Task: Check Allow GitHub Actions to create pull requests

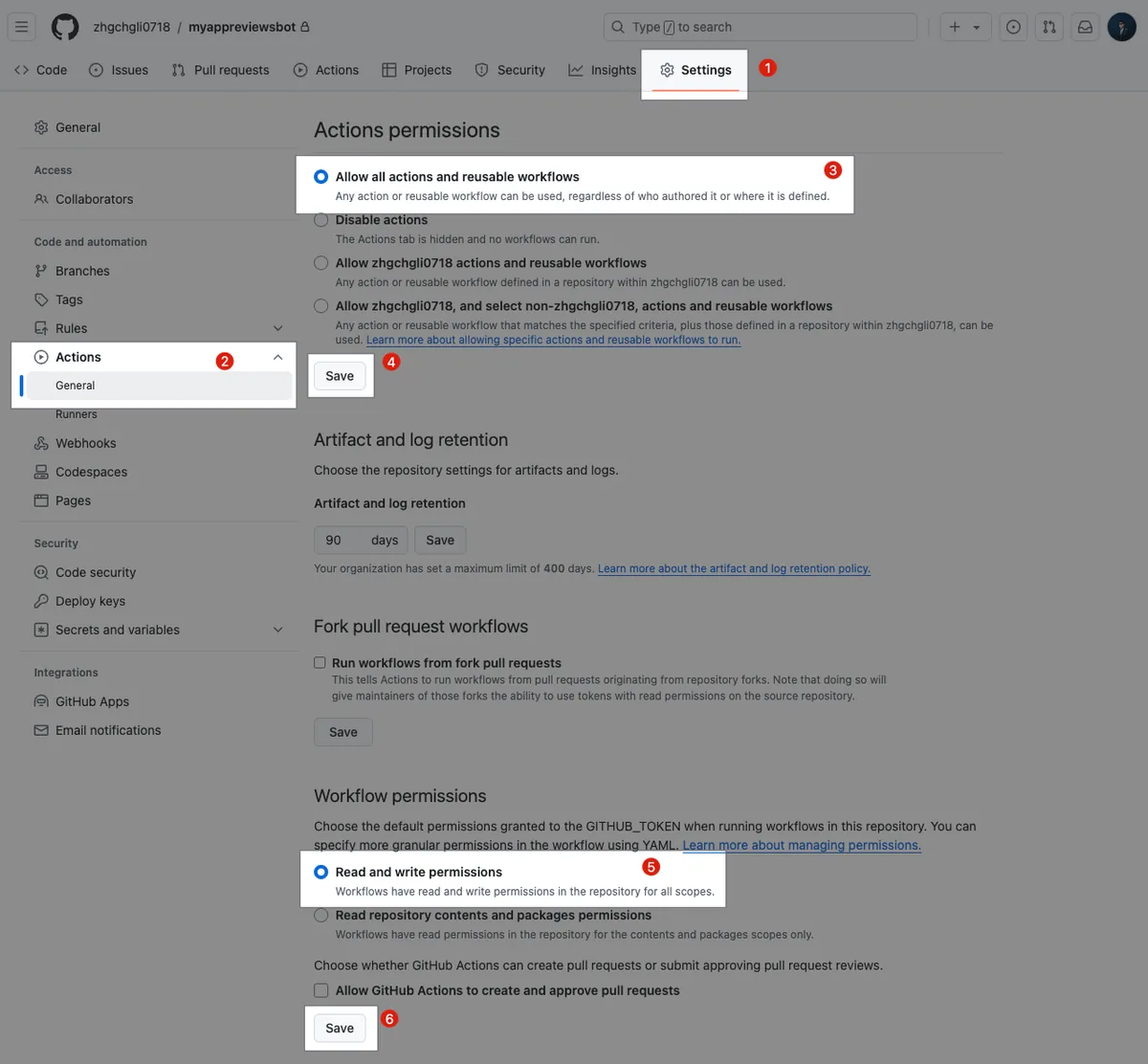Action: coord(321,990)
